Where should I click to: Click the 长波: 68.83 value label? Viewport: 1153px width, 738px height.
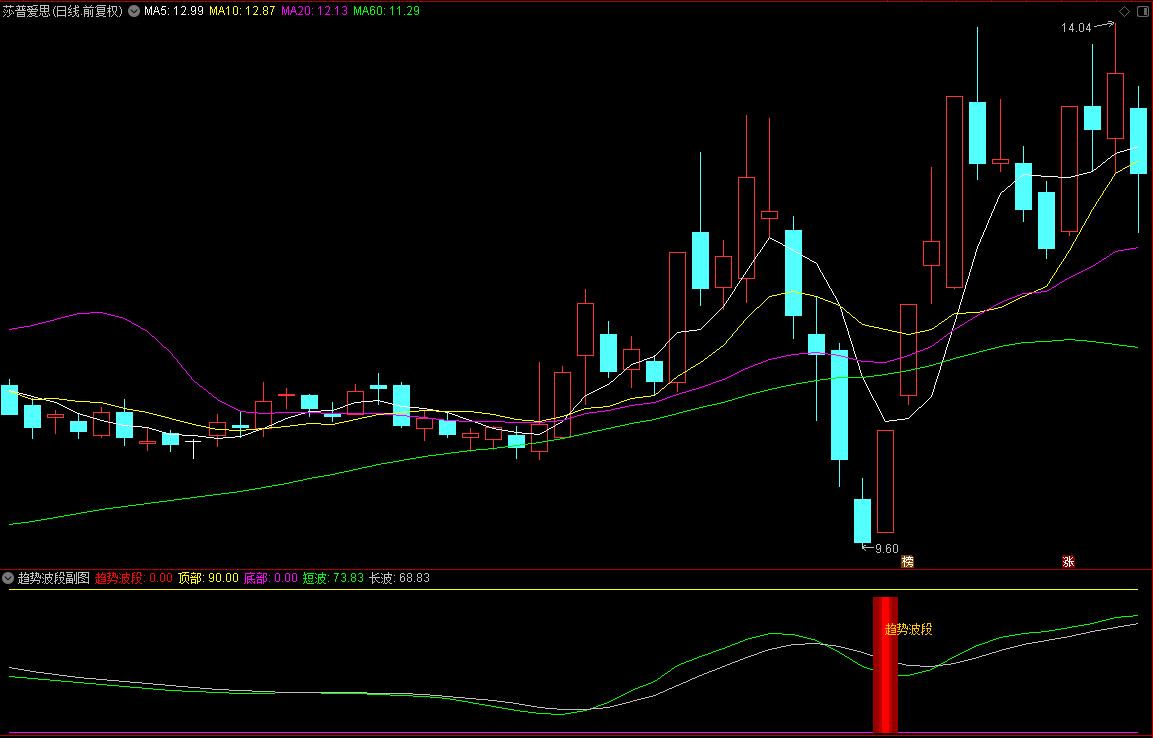[399, 578]
